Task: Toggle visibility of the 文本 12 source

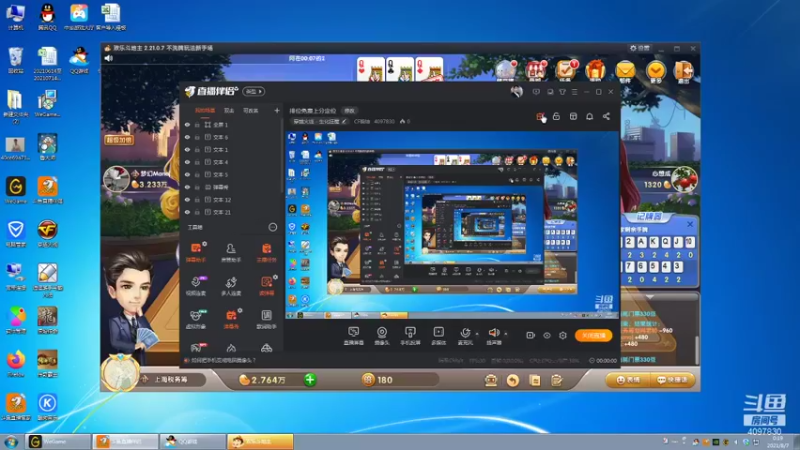Action: pyautogui.click(x=187, y=199)
